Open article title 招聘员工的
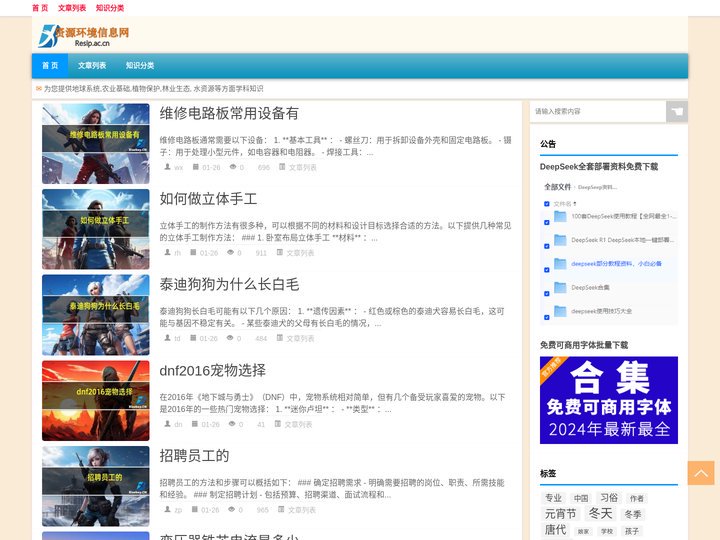 pyautogui.click(x=194, y=456)
